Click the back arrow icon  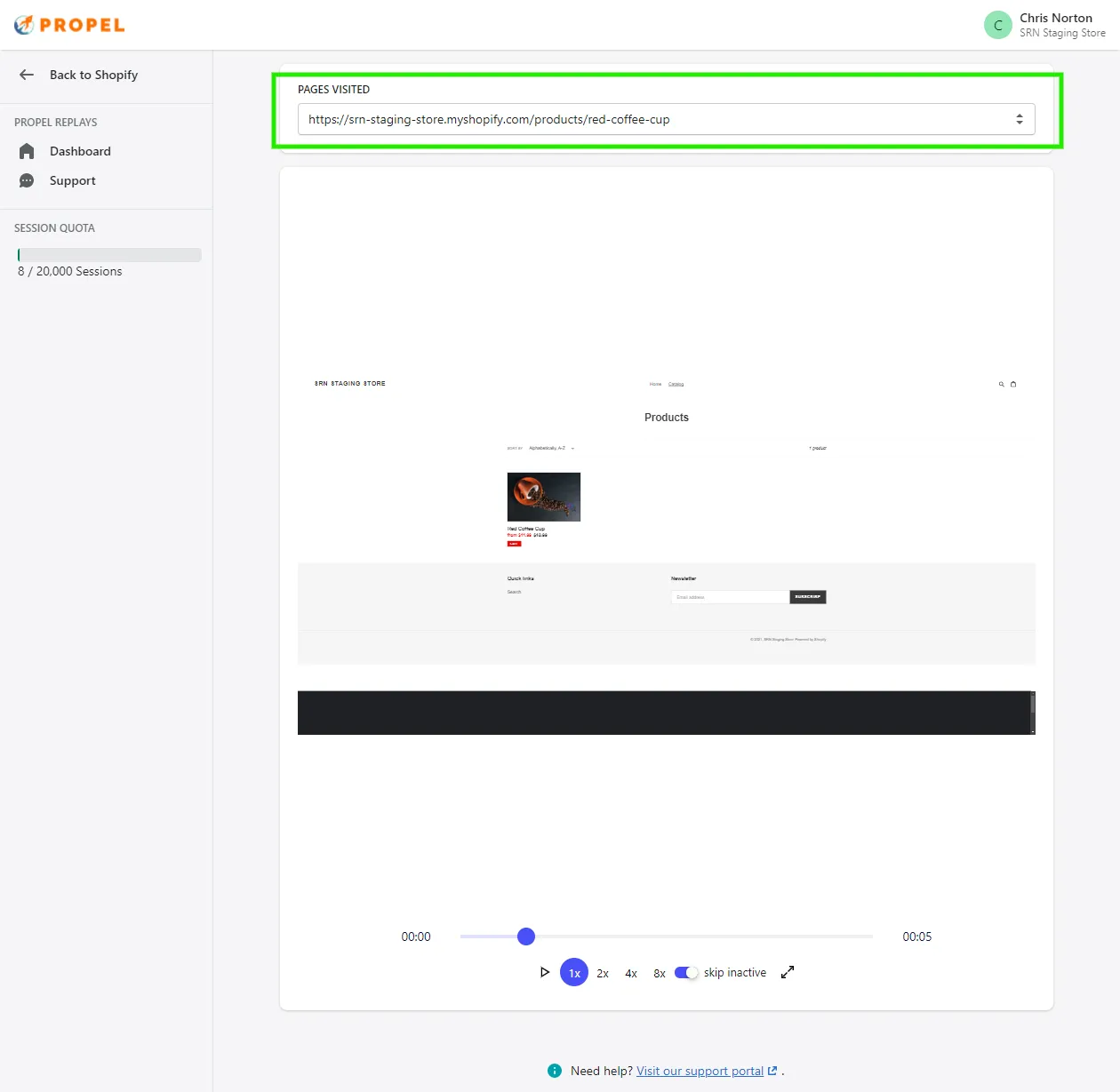pos(27,75)
